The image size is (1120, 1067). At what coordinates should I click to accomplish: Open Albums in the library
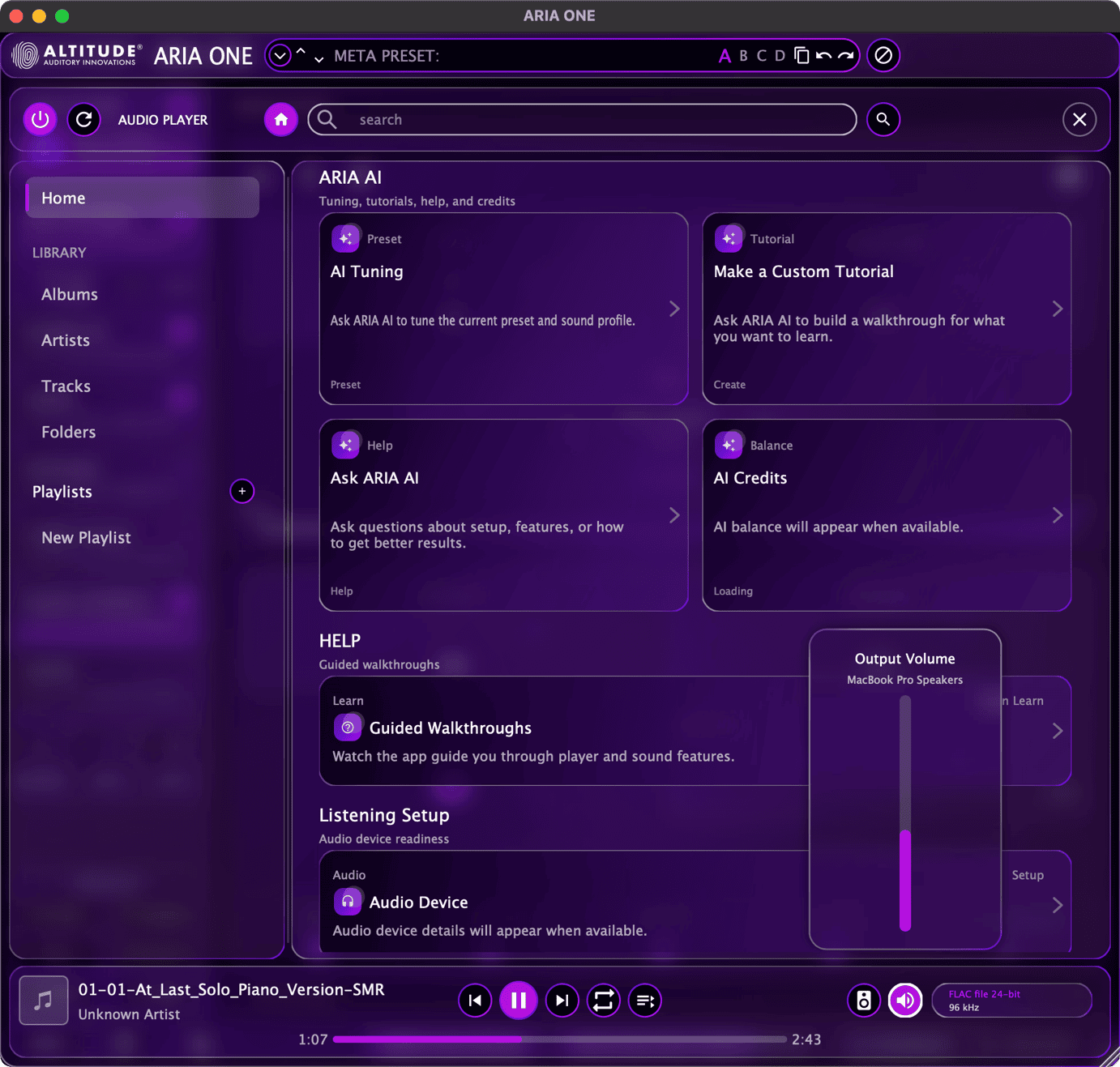pos(70,294)
